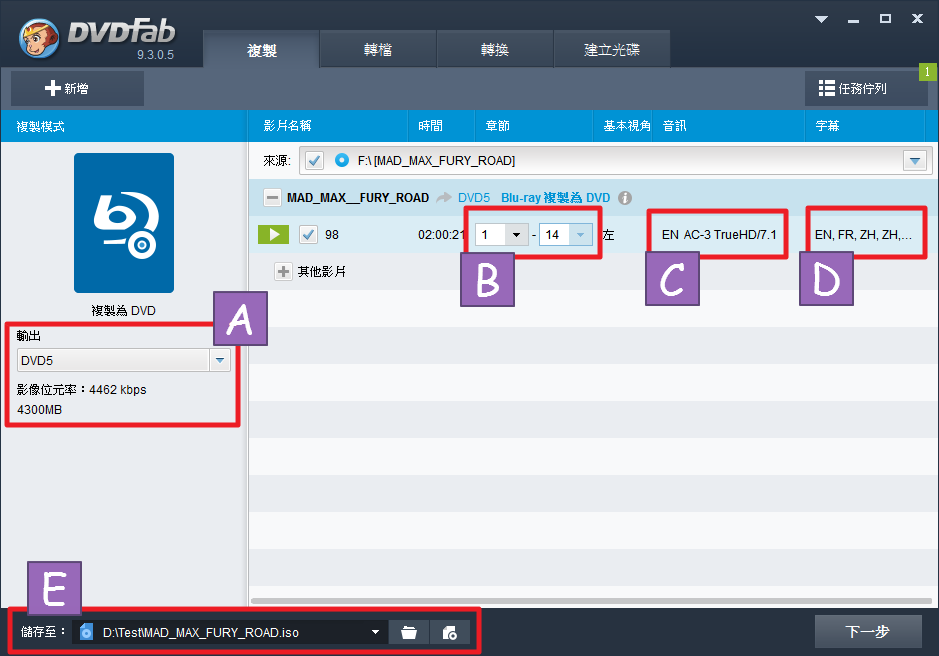Screen dimensions: 939x656
Task: Open the DVDFab top-right settings dropdown arrow
Action: point(822,19)
